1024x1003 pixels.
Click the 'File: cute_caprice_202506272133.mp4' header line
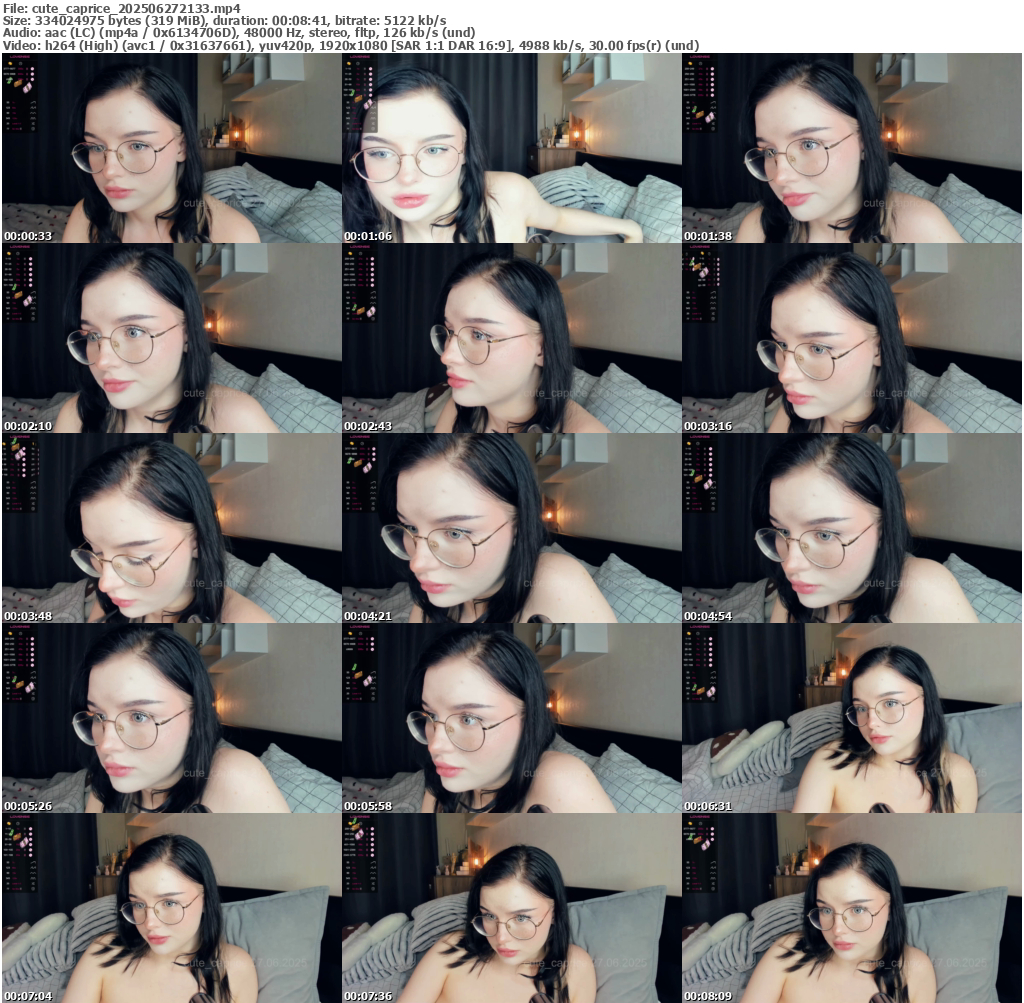(x=121, y=8)
